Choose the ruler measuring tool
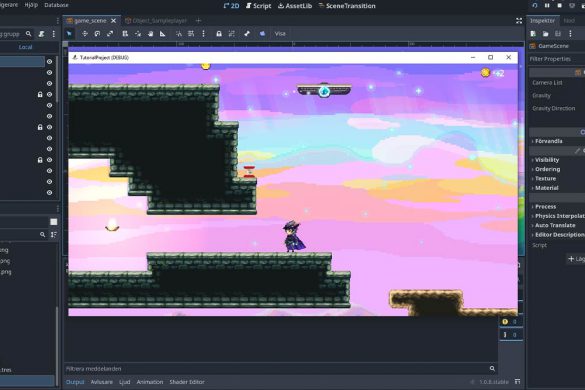 click(x=163, y=34)
